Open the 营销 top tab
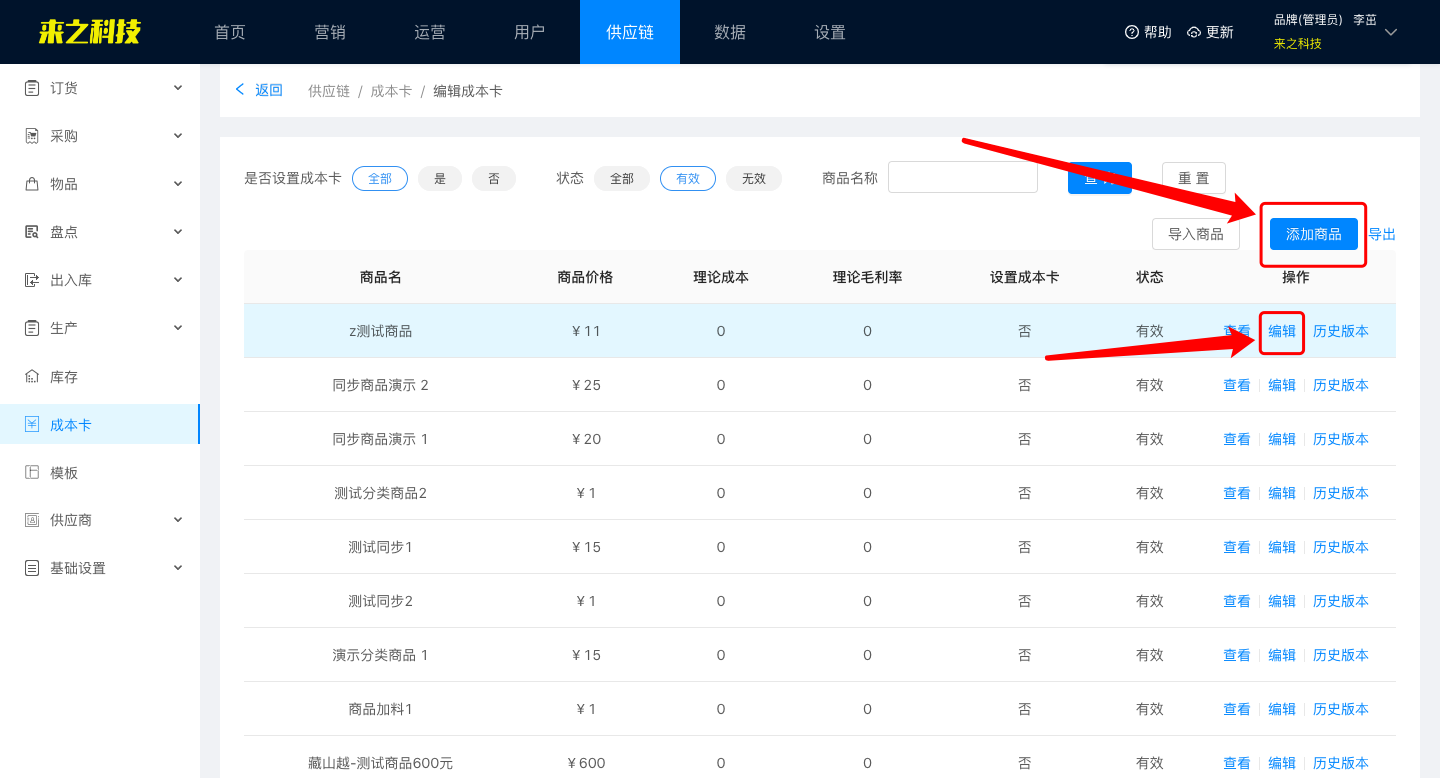 (330, 32)
